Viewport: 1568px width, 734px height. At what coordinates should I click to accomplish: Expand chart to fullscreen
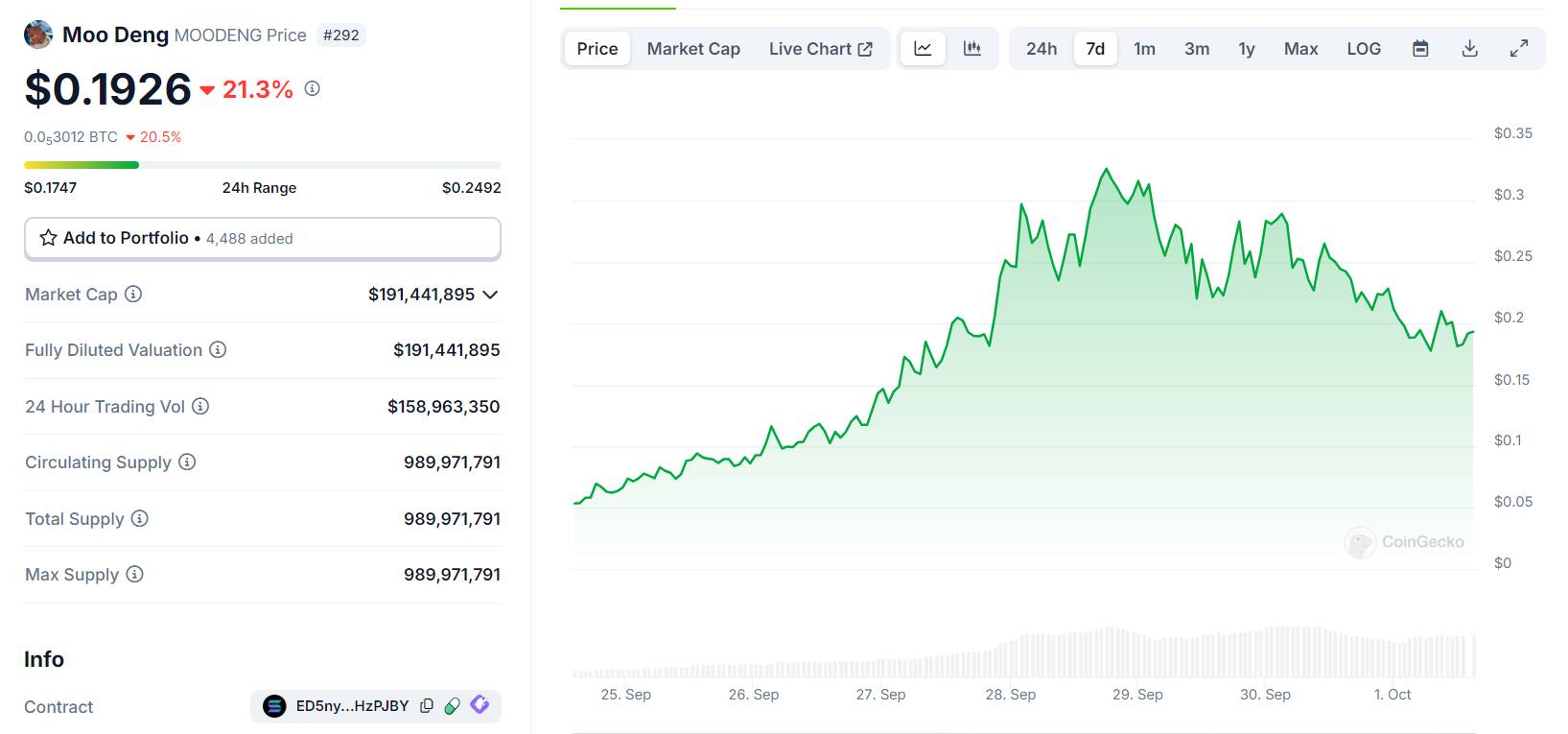coord(1519,48)
